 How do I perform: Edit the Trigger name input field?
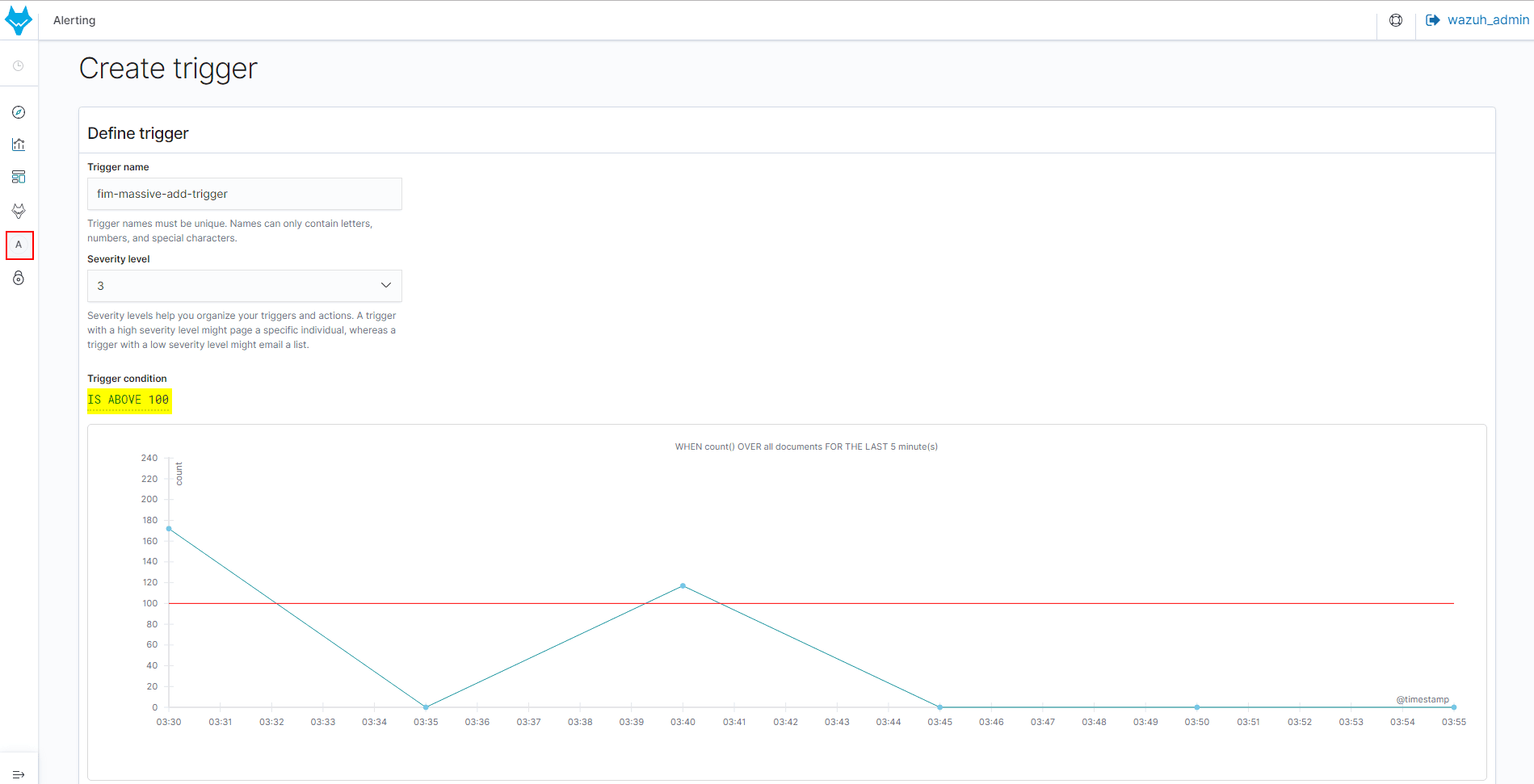[x=244, y=194]
